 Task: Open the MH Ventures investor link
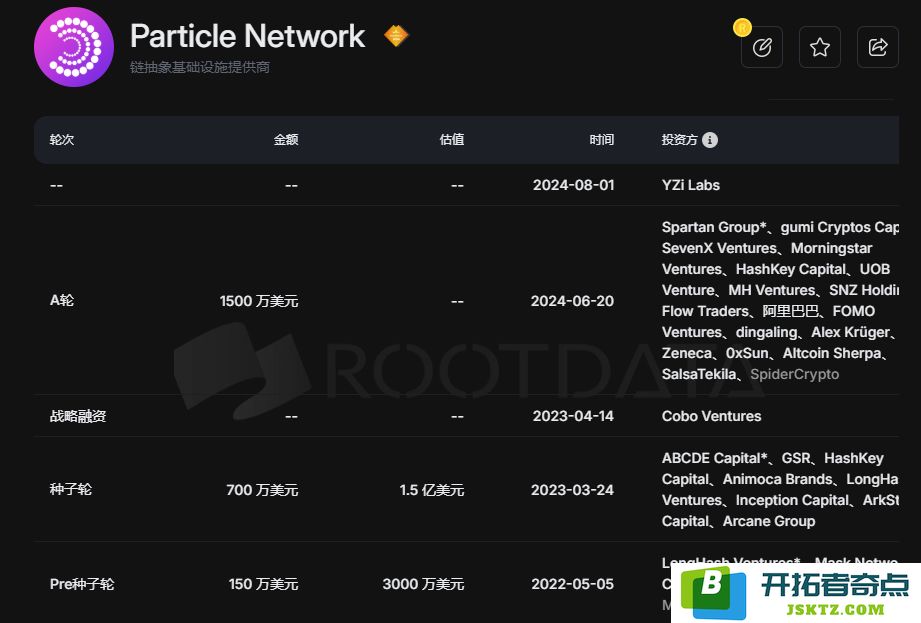click(x=772, y=290)
